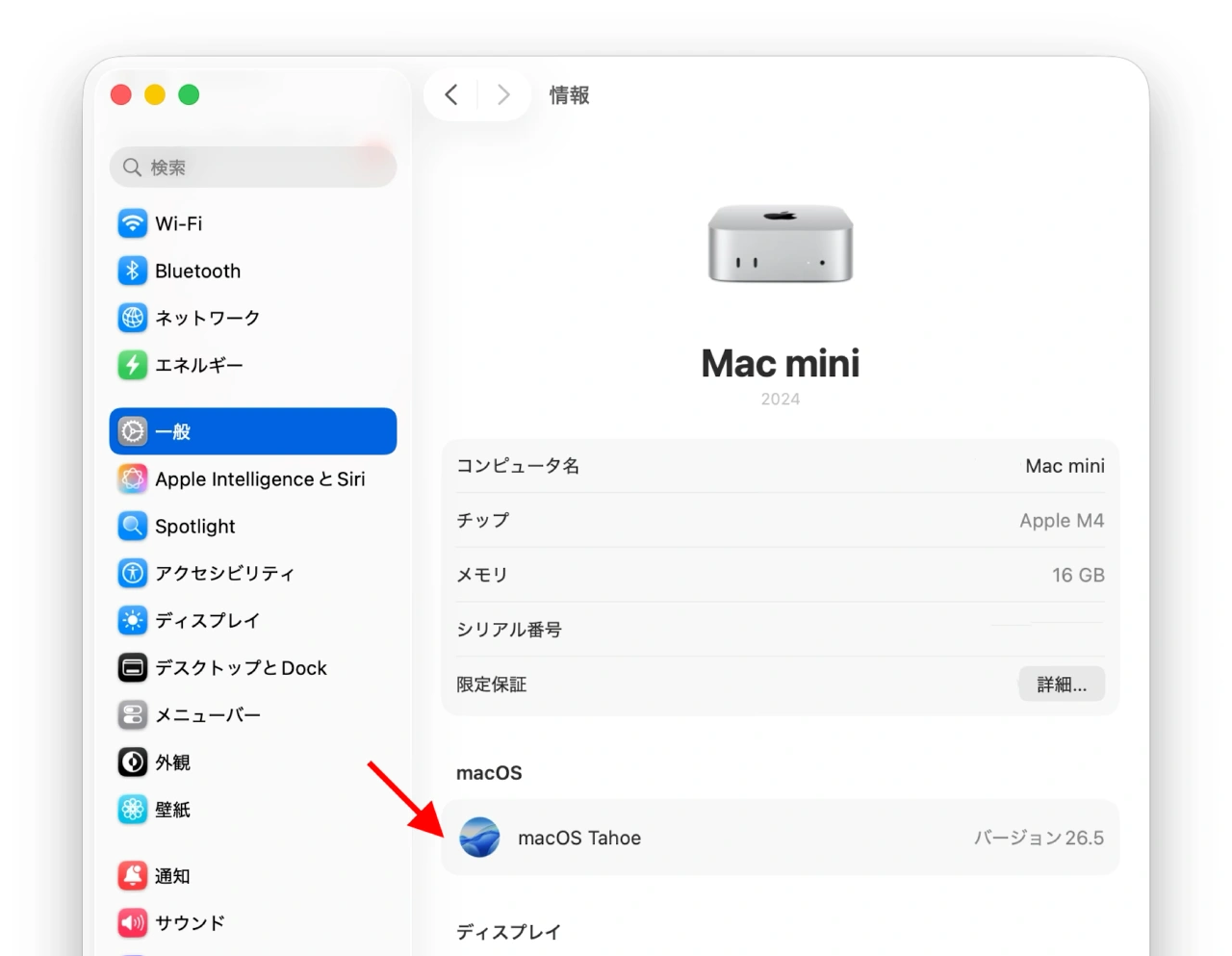Choose ネットワーク label in sidebar
This screenshot has height=956, width=1232.
[208, 318]
